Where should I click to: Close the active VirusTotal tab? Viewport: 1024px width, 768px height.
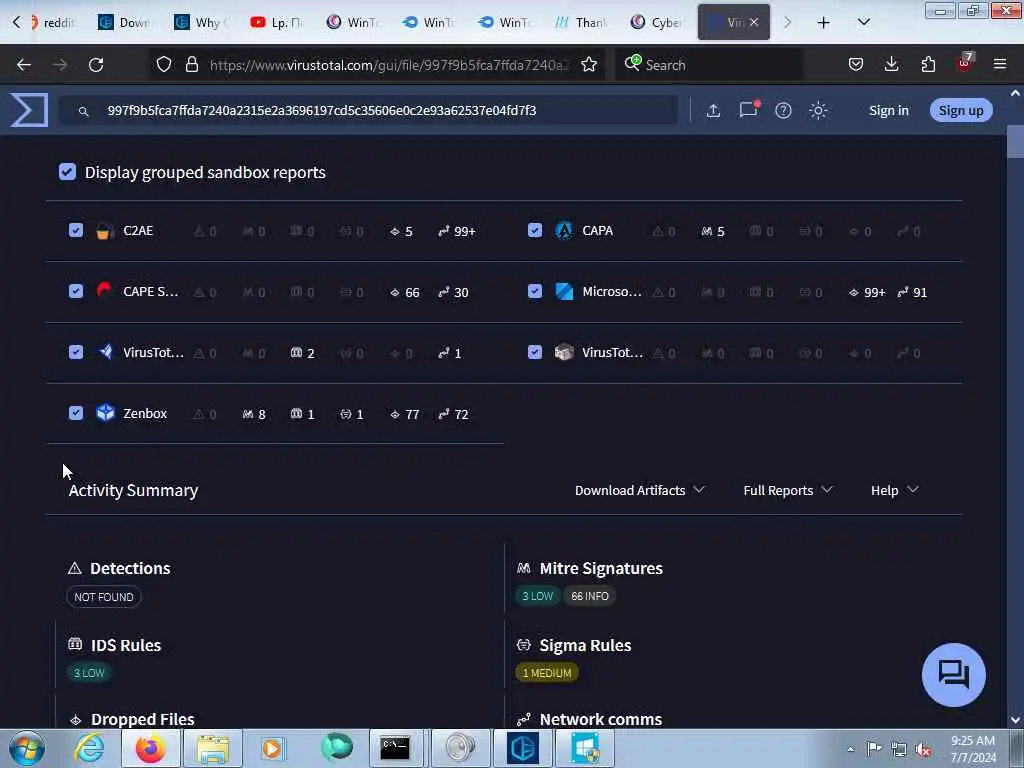tap(754, 22)
